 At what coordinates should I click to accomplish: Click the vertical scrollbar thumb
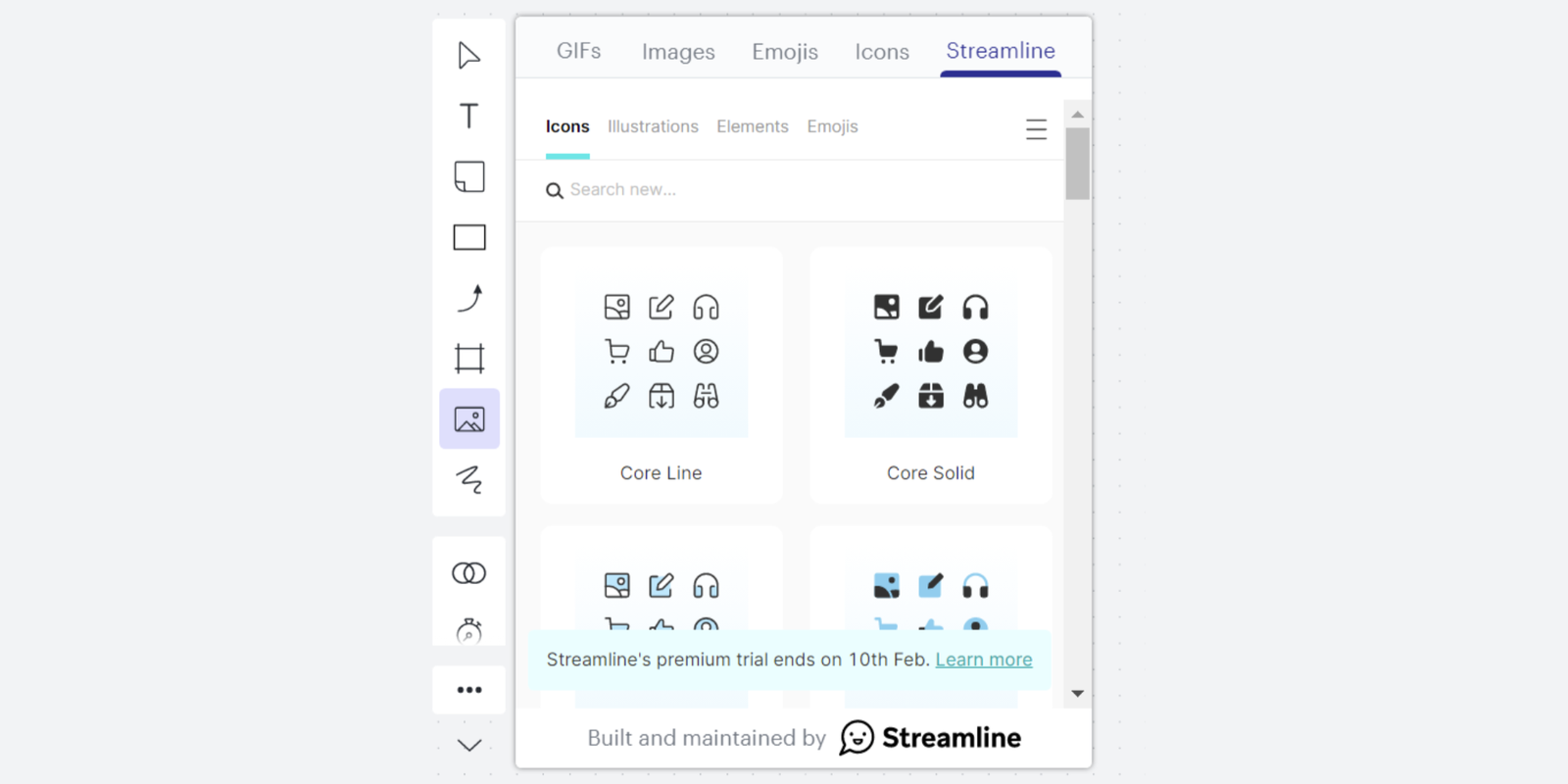pos(1078,164)
